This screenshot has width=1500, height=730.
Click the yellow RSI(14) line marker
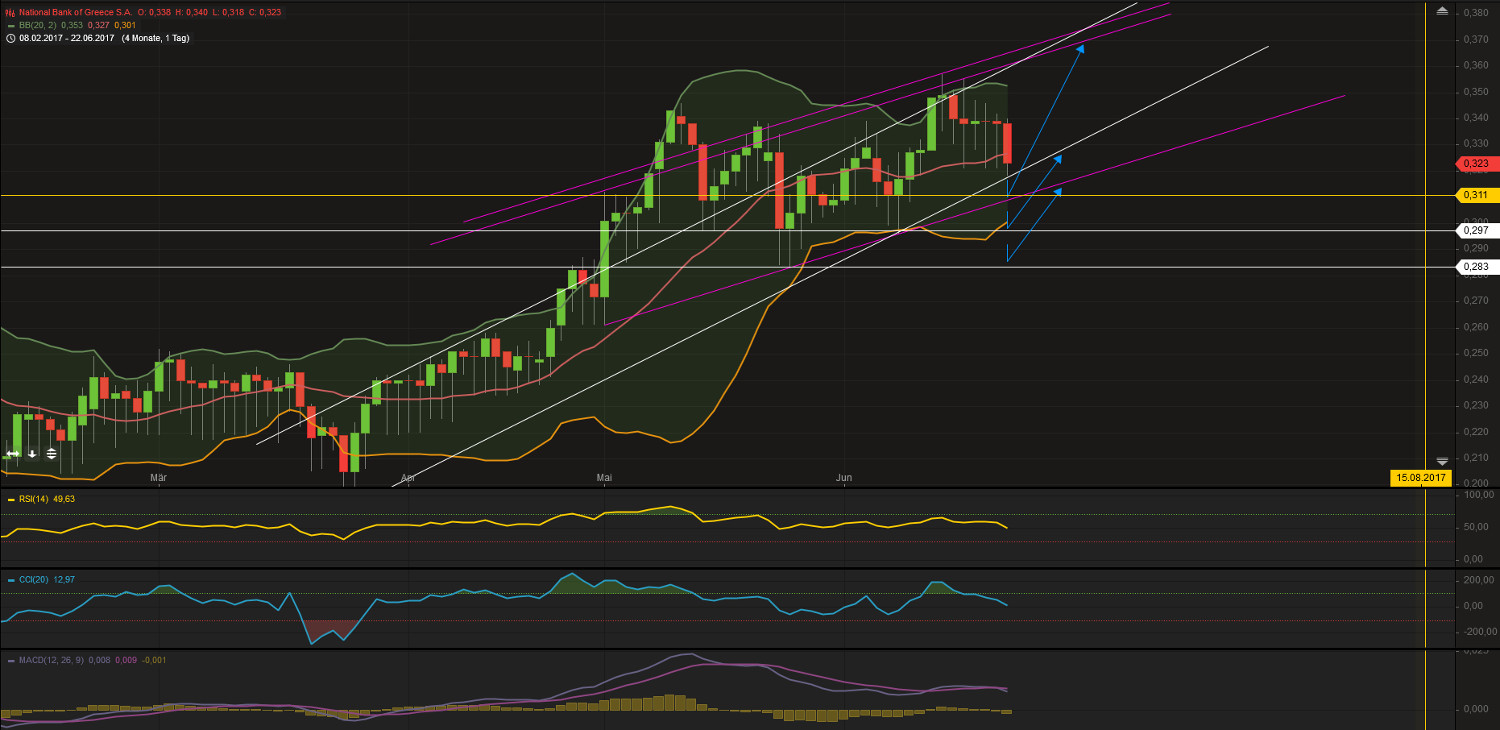point(10,499)
